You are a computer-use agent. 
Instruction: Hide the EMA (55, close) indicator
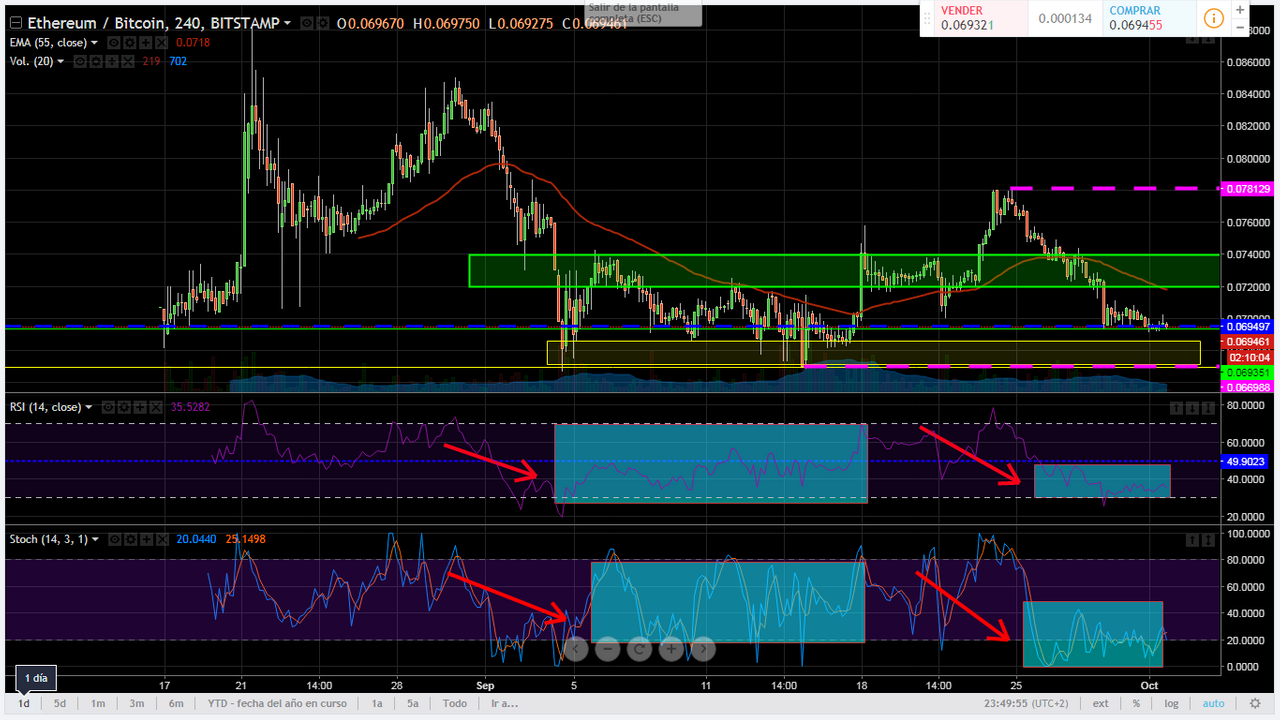click(x=114, y=43)
